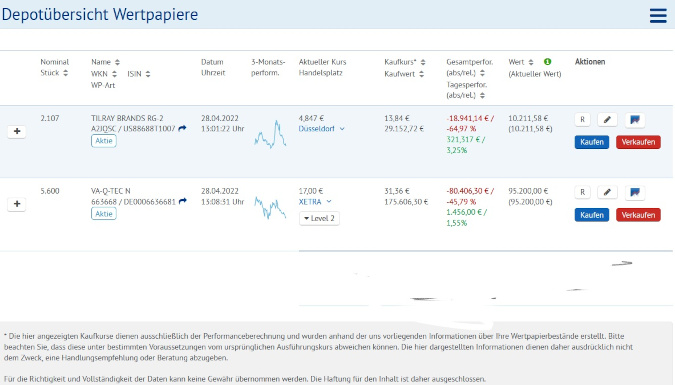675x385 pixels.
Task: Select nominal quantity 2.107
Action: pos(50,118)
